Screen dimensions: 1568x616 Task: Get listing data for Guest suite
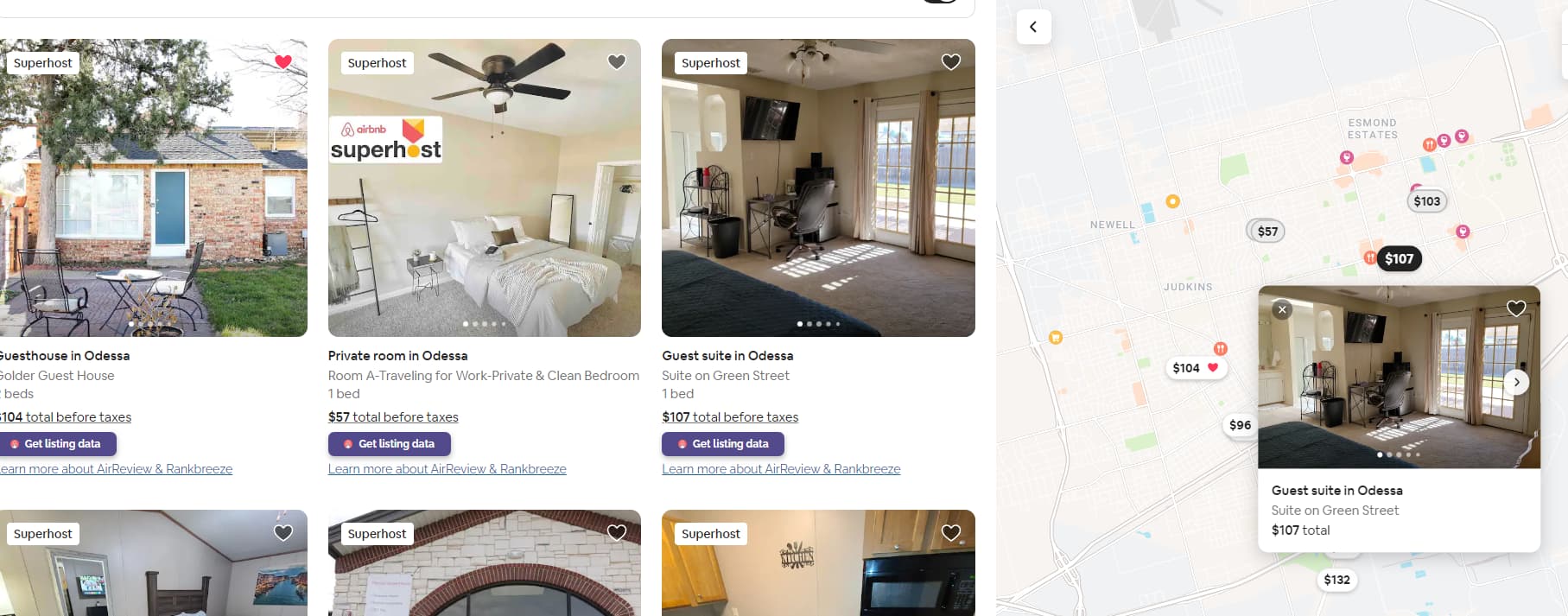[723, 444]
